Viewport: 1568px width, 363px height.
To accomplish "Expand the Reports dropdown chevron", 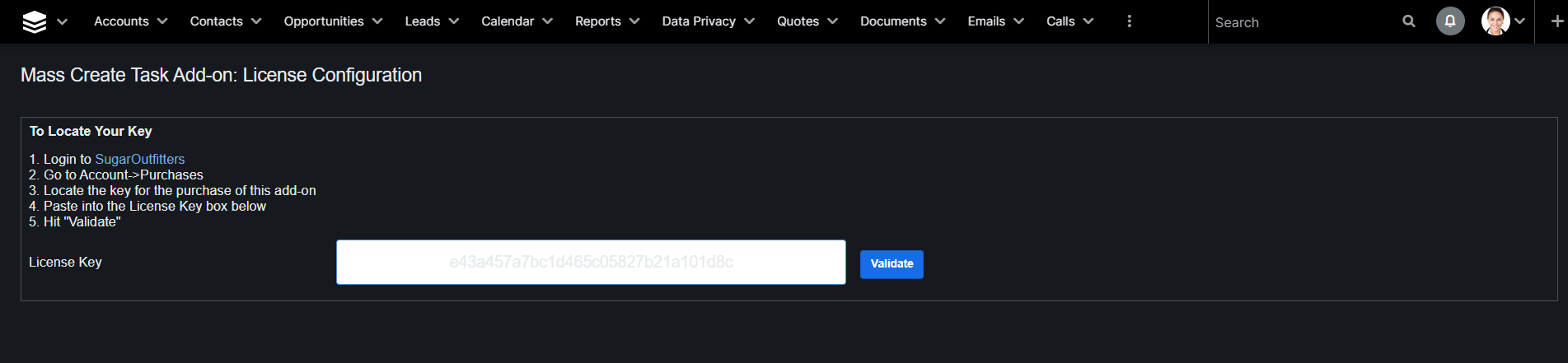I will pyautogui.click(x=634, y=21).
